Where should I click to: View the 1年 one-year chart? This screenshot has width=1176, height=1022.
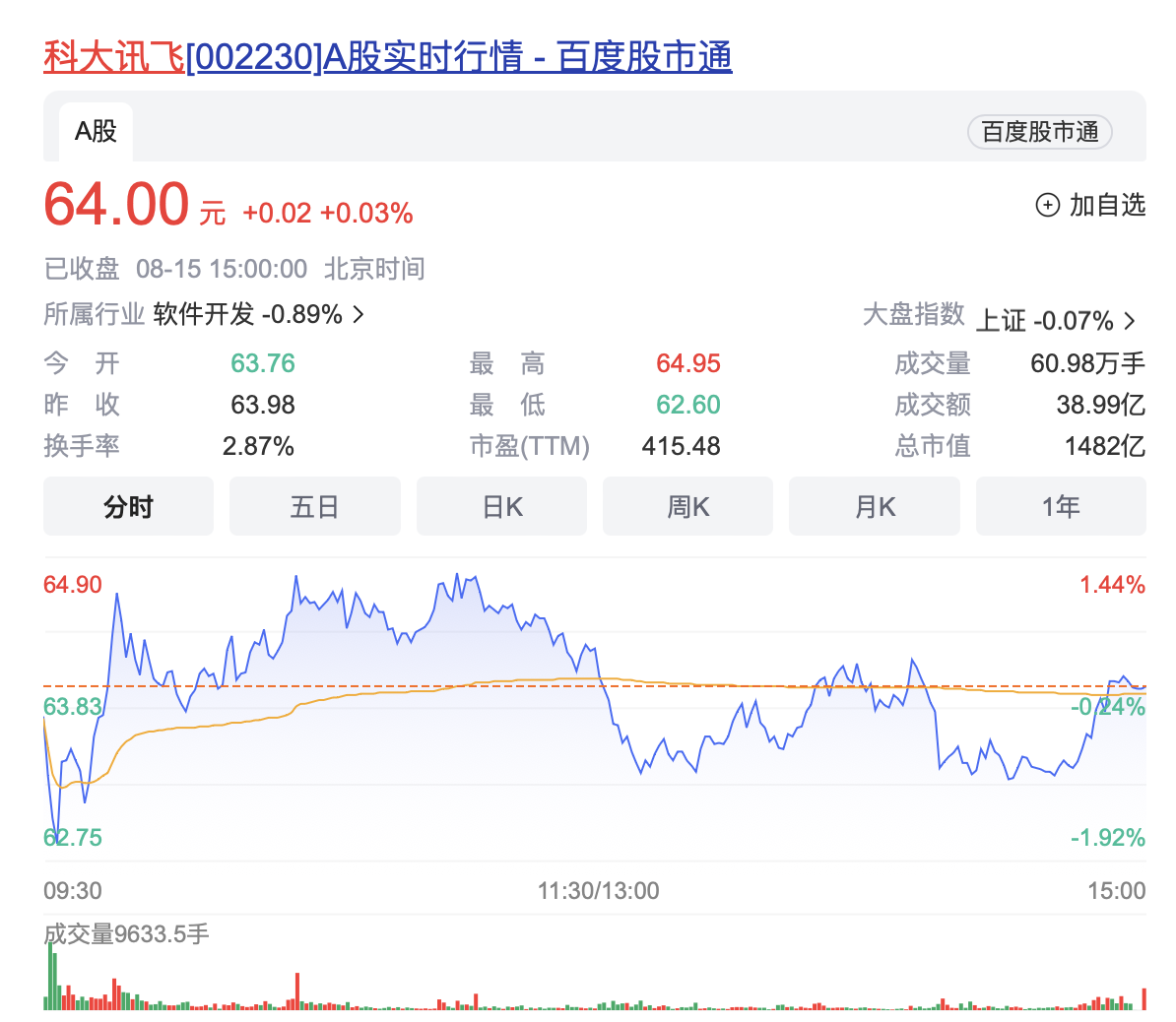pos(1061,506)
